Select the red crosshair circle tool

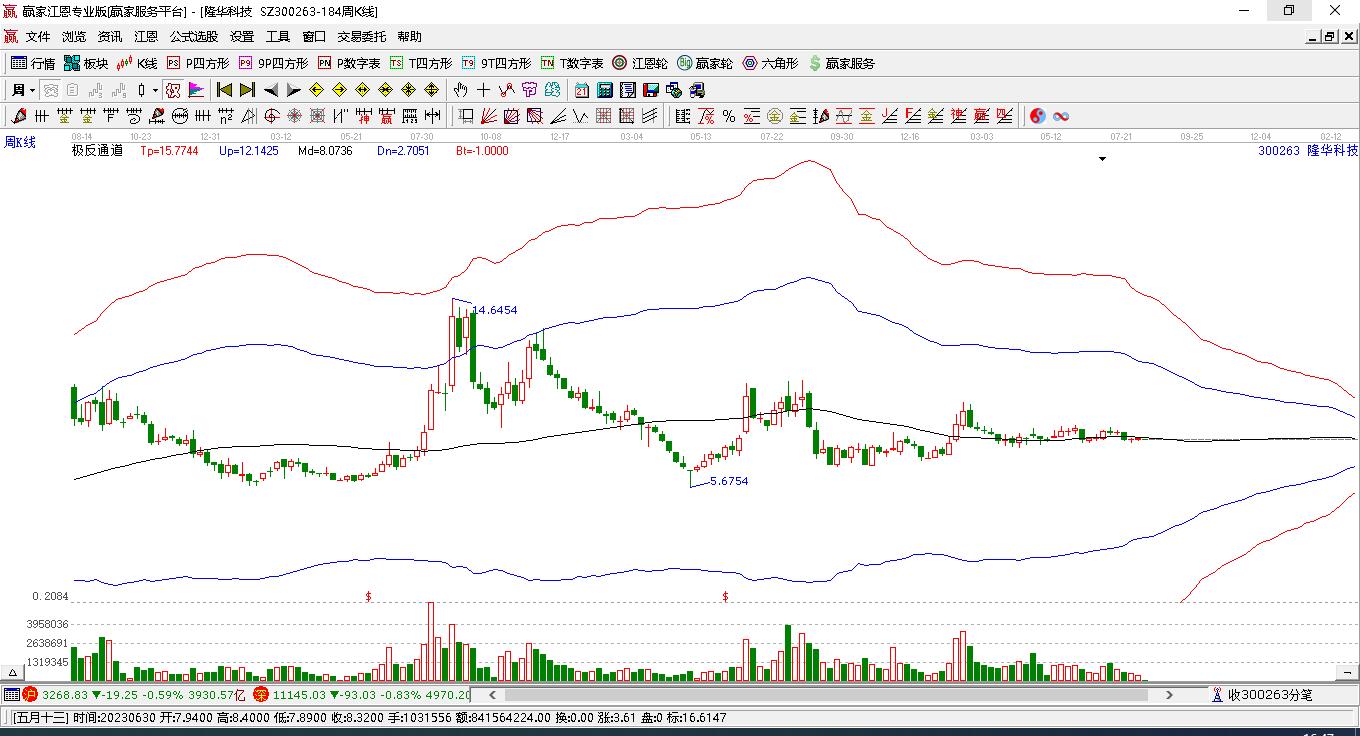[271, 116]
